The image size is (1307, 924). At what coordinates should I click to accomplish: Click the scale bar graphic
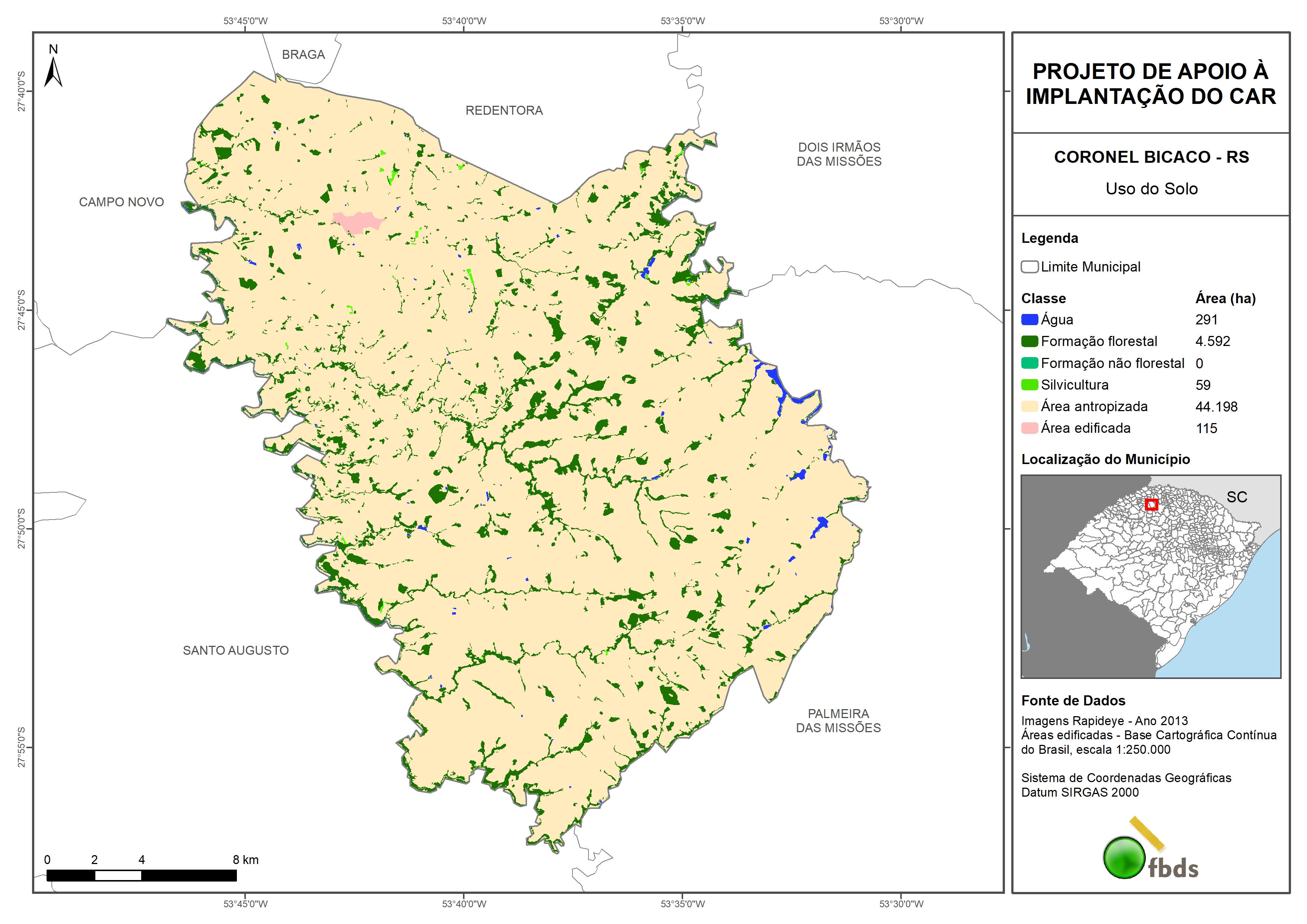141,875
